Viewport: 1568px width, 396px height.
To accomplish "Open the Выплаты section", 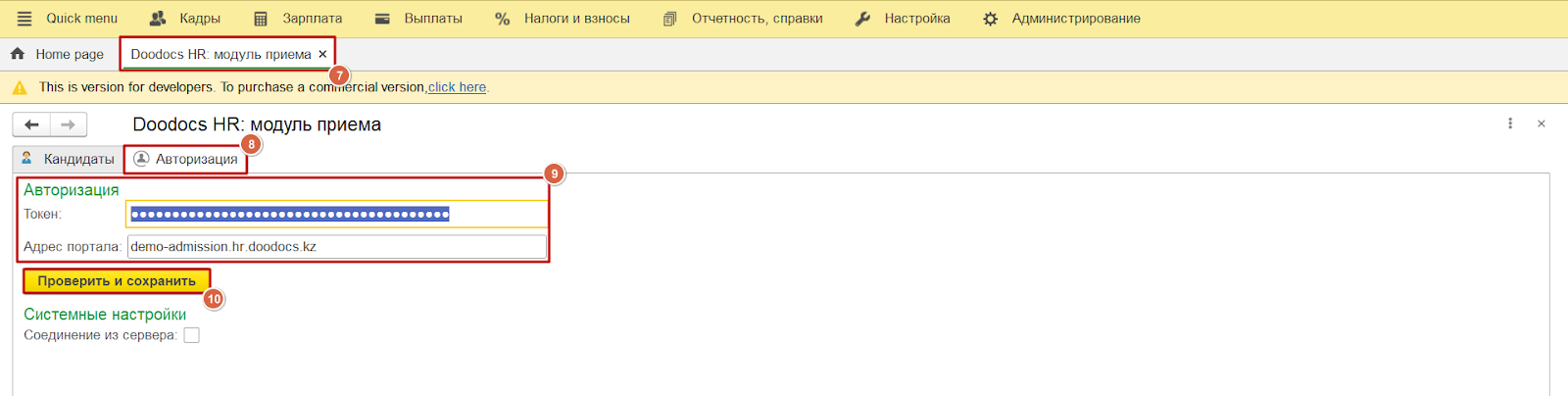I will coord(418,19).
